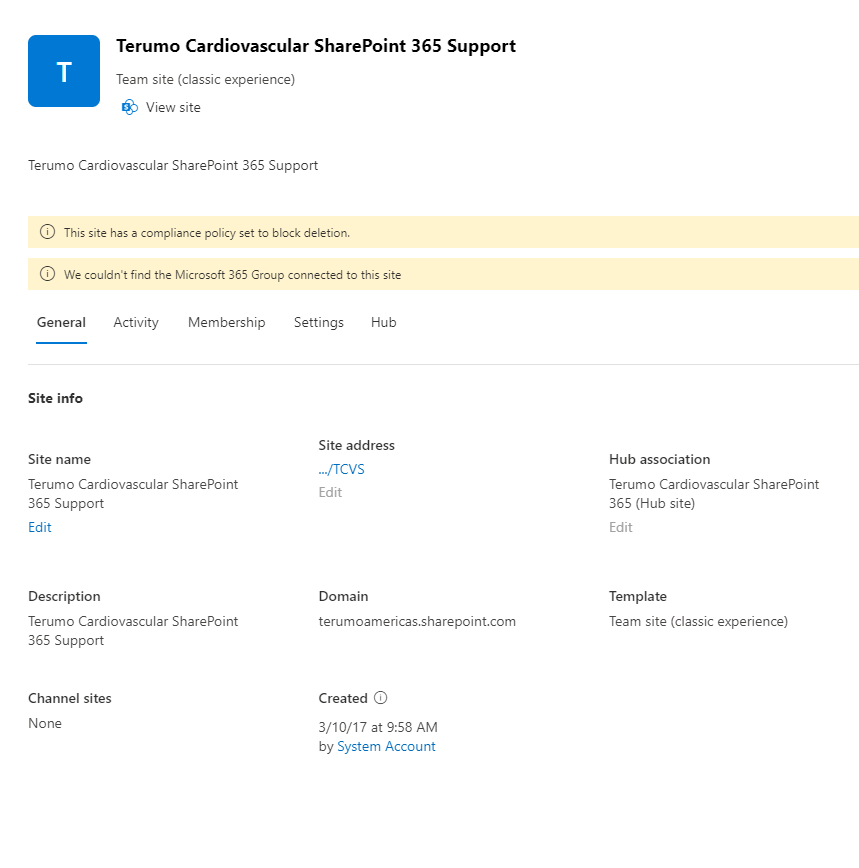859x868 pixels.
Task: Click the compliance policy warning banner
Action: tap(430, 232)
